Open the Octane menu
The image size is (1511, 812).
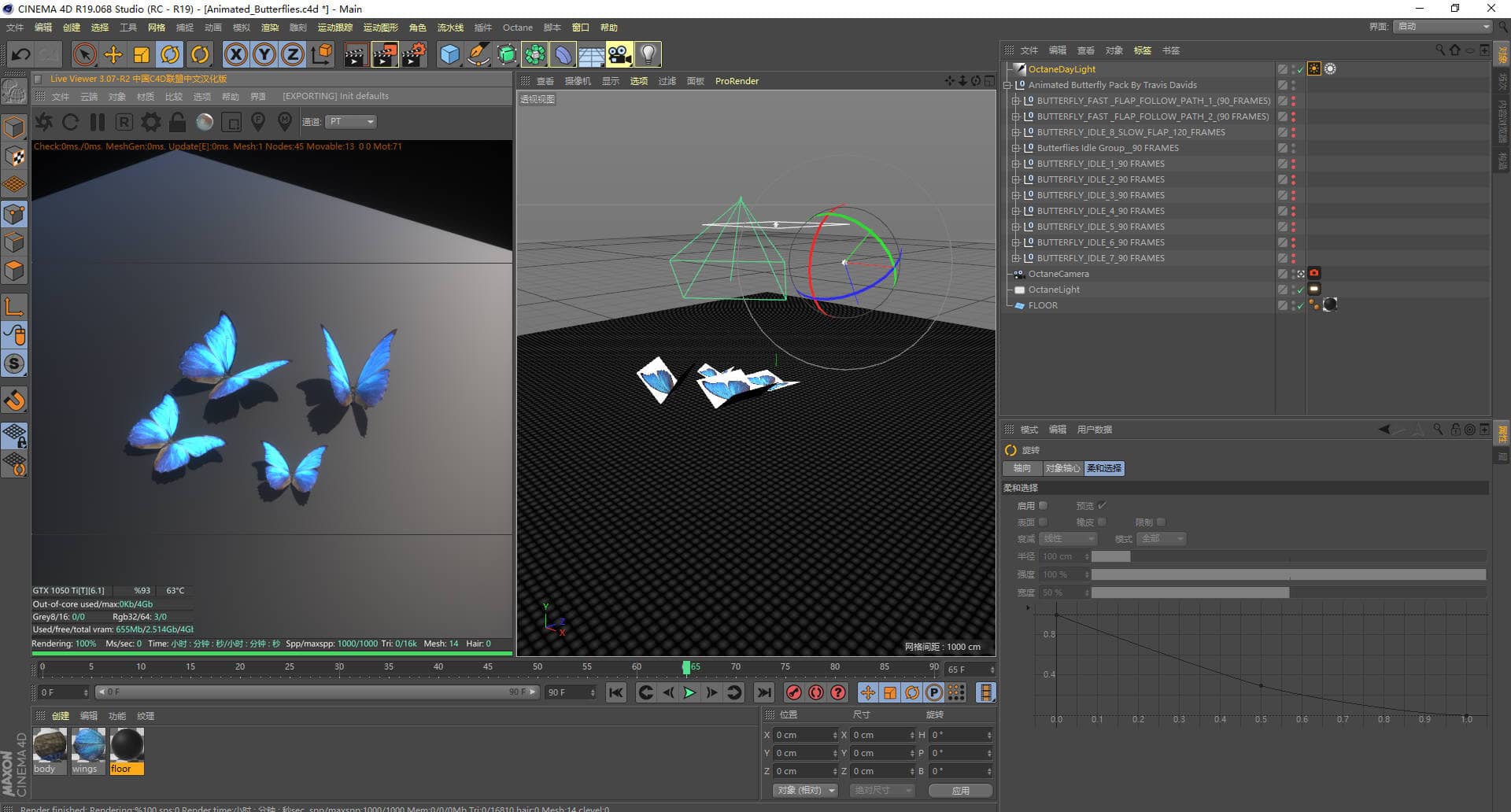tap(518, 28)
